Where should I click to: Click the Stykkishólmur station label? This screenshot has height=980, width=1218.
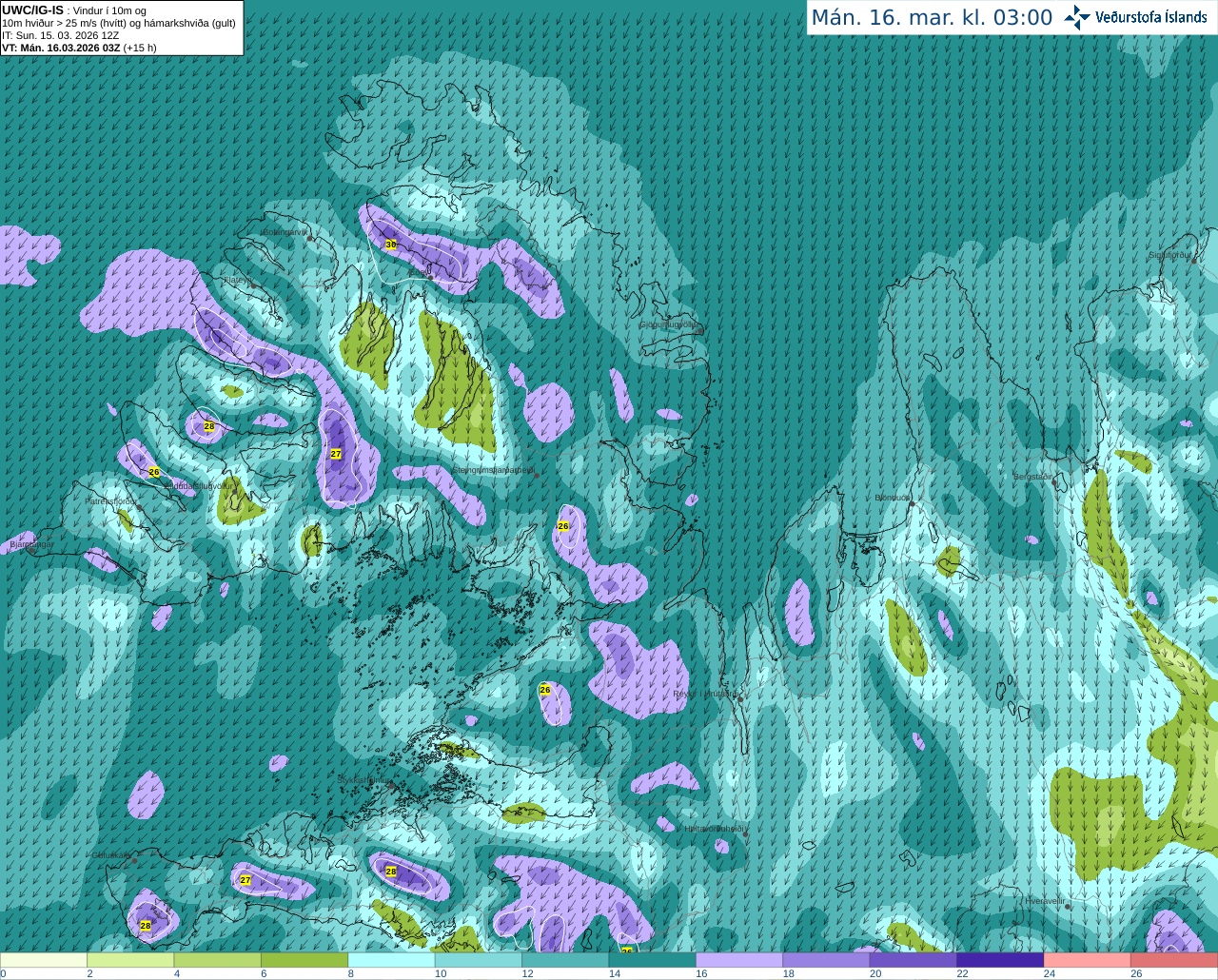tap(363, 780)
